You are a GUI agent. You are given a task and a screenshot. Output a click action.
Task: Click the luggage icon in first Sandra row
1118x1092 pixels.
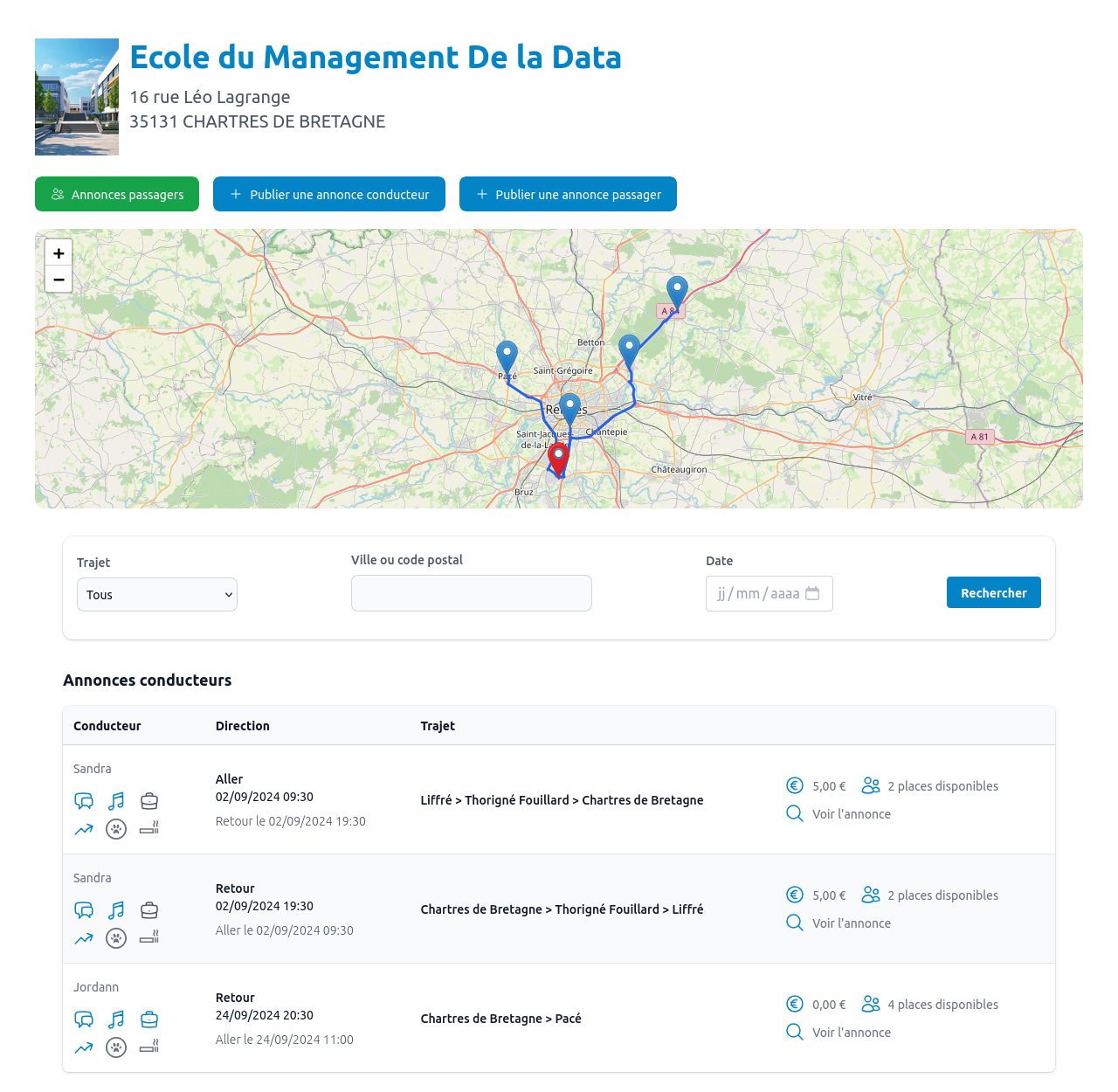(x=149, y=801)
